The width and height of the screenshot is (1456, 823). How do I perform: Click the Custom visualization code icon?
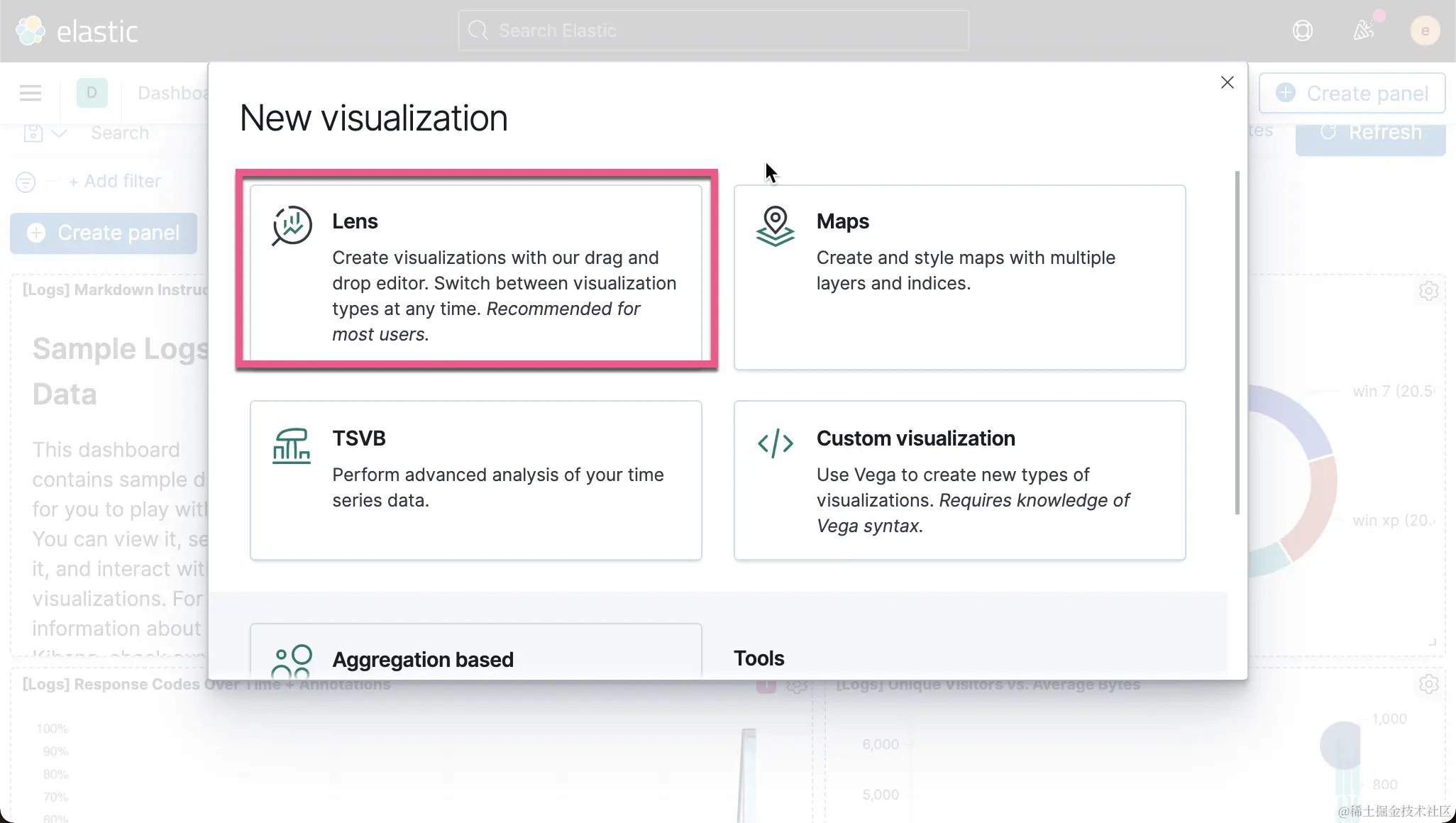pos(775,443)
